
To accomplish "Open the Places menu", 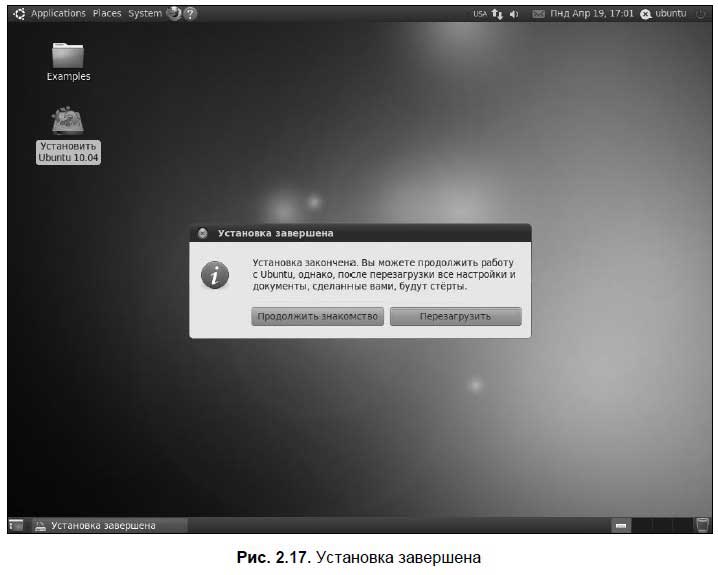I will coord(107,13).
